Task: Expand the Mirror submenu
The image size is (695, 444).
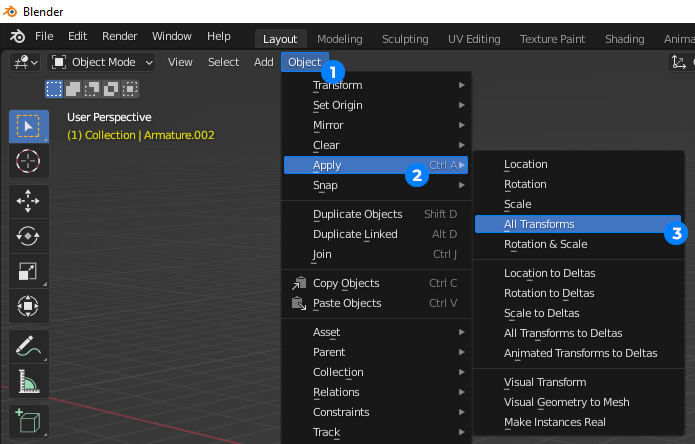Action: [376, 125]
